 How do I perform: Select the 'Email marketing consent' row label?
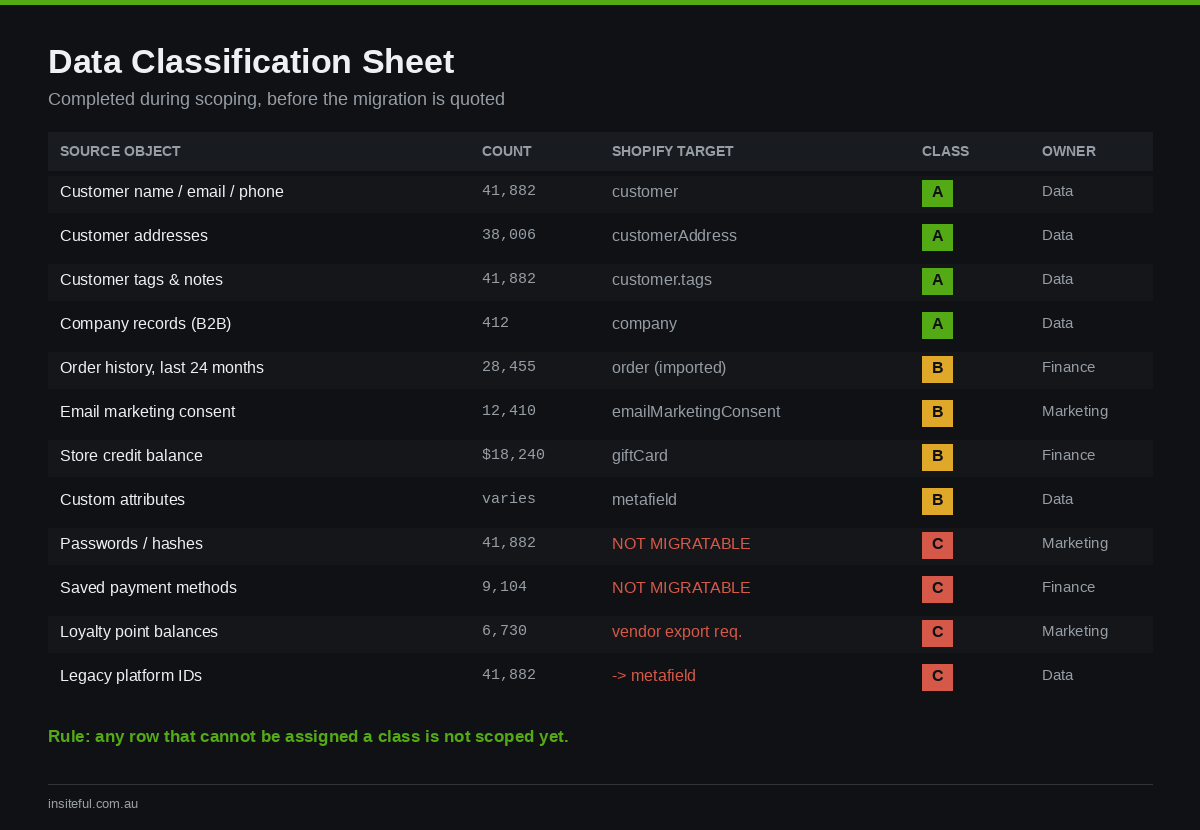(x=148, y=411)
